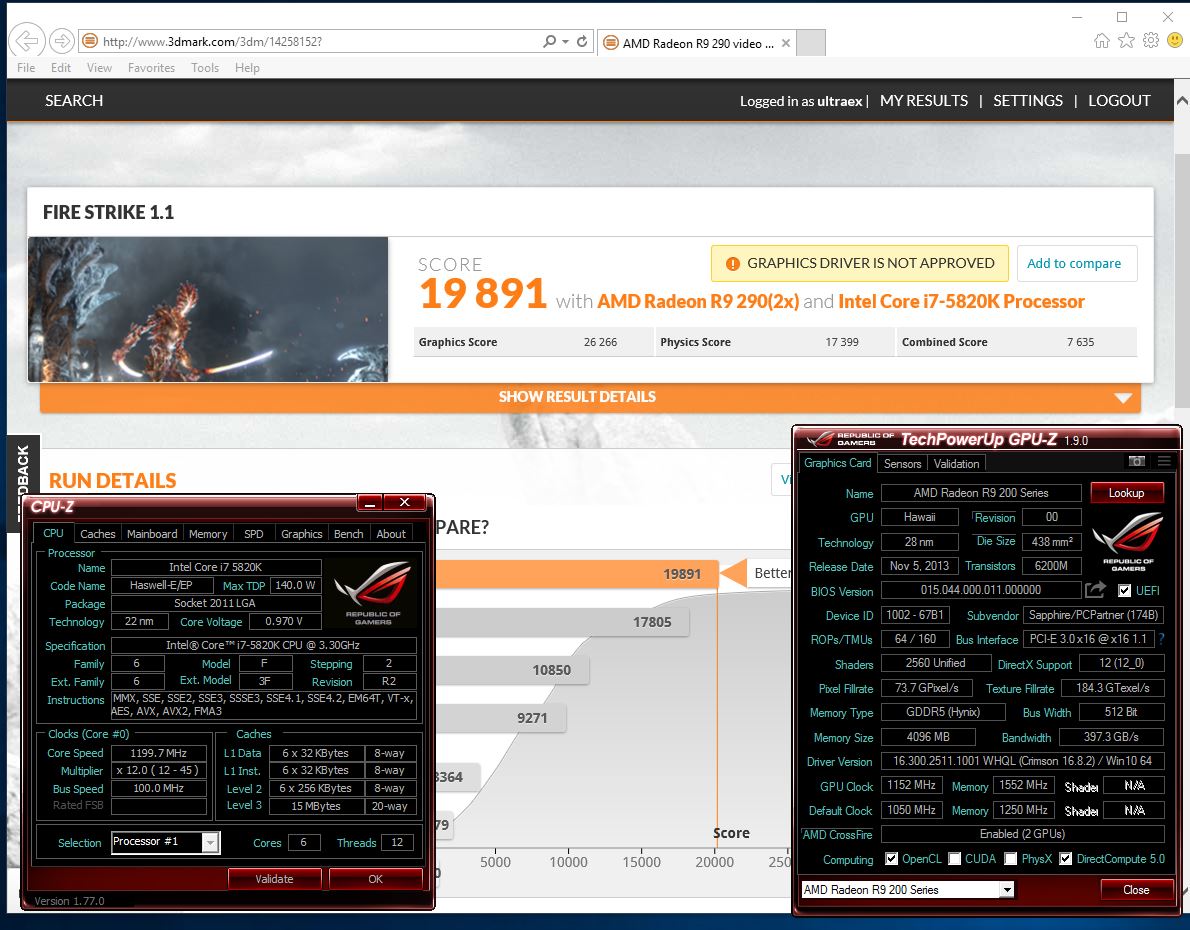Open the browser Help menu
The height and width of the screenshot is (930, 1190).
tap(247, 68)
